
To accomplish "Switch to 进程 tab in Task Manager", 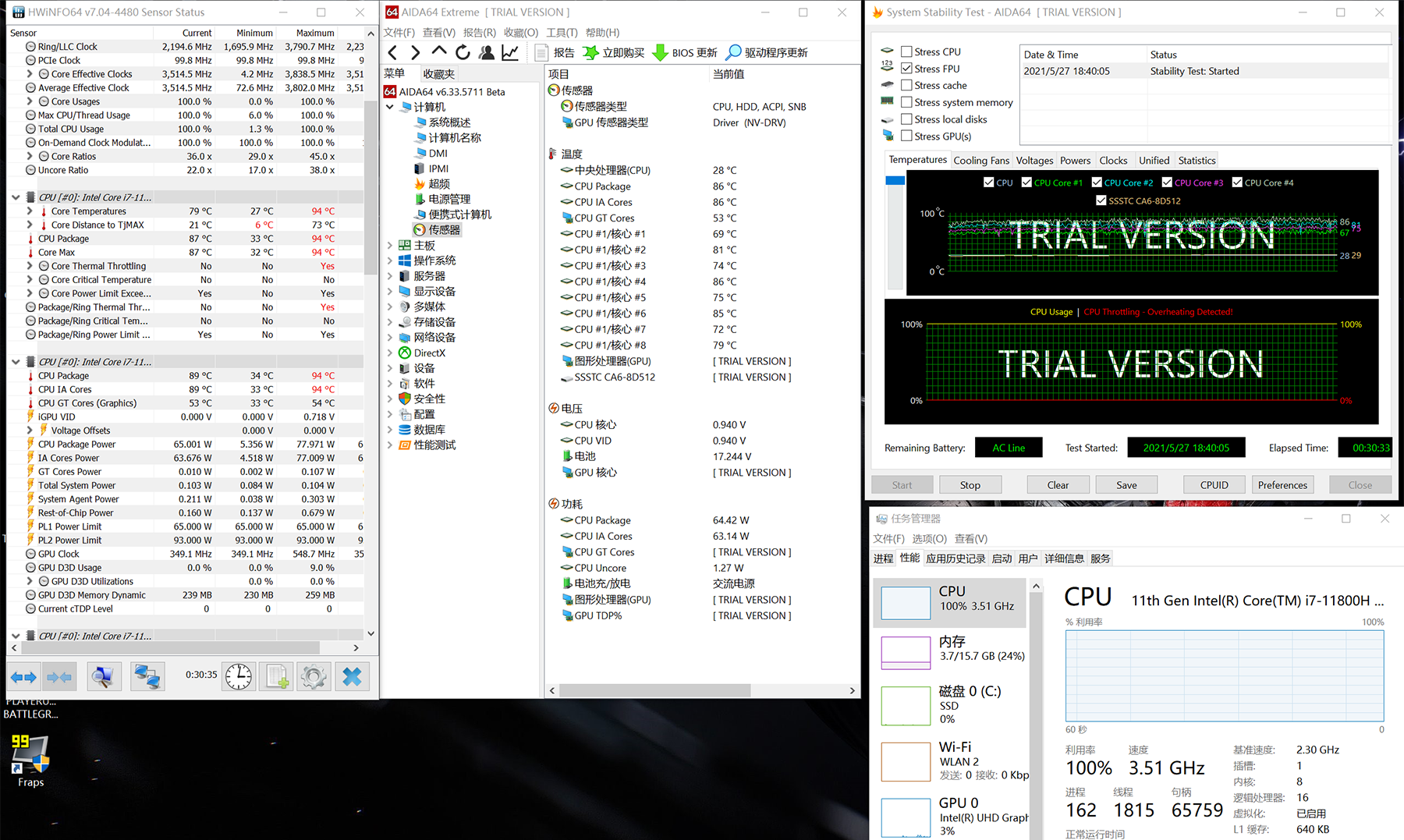I will coord(883,558).
